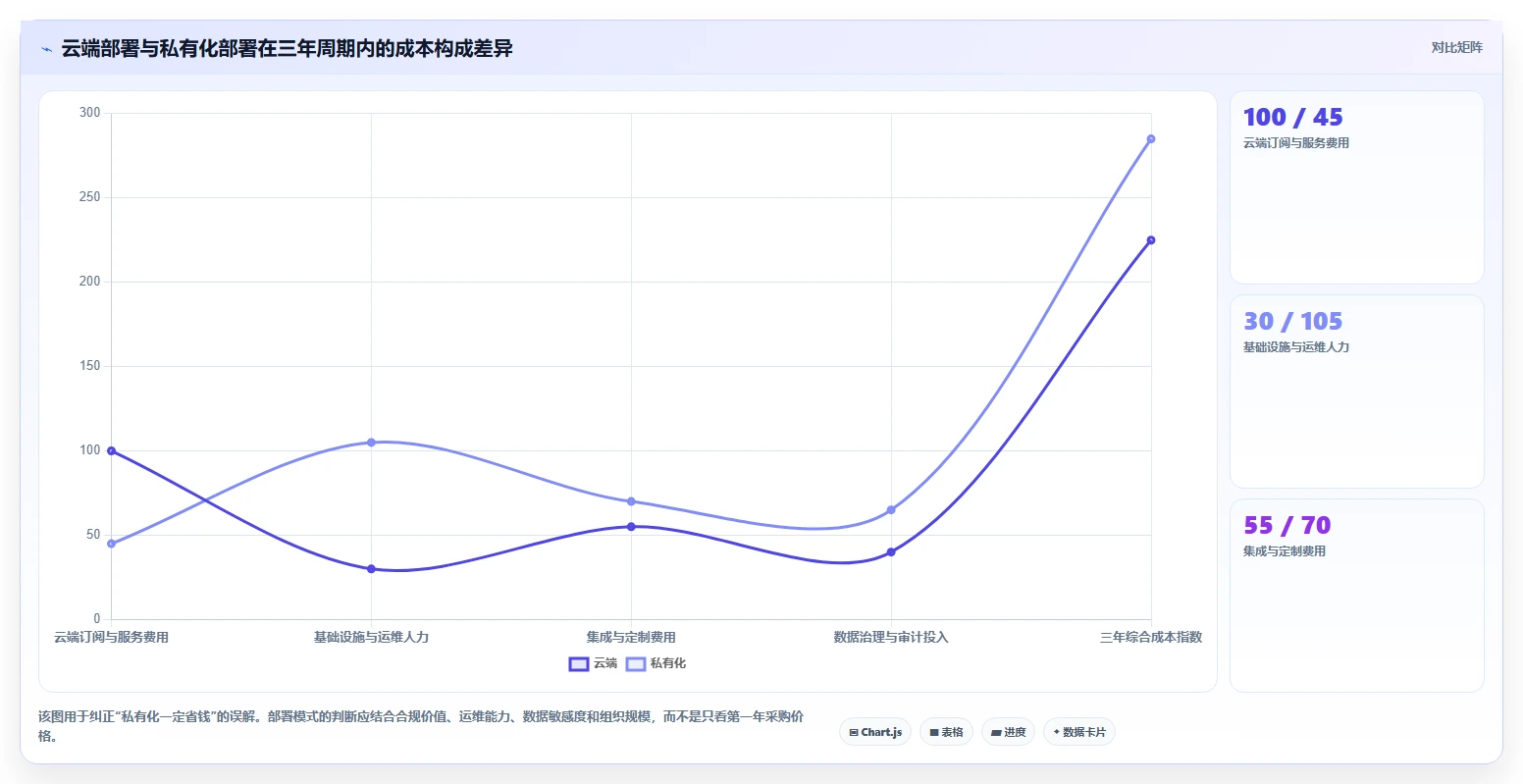This screenshot has height=784, width=1523.
Task: Pick the 云端 data point at 云端订阅与服务费用
Action: click(111, 451)
